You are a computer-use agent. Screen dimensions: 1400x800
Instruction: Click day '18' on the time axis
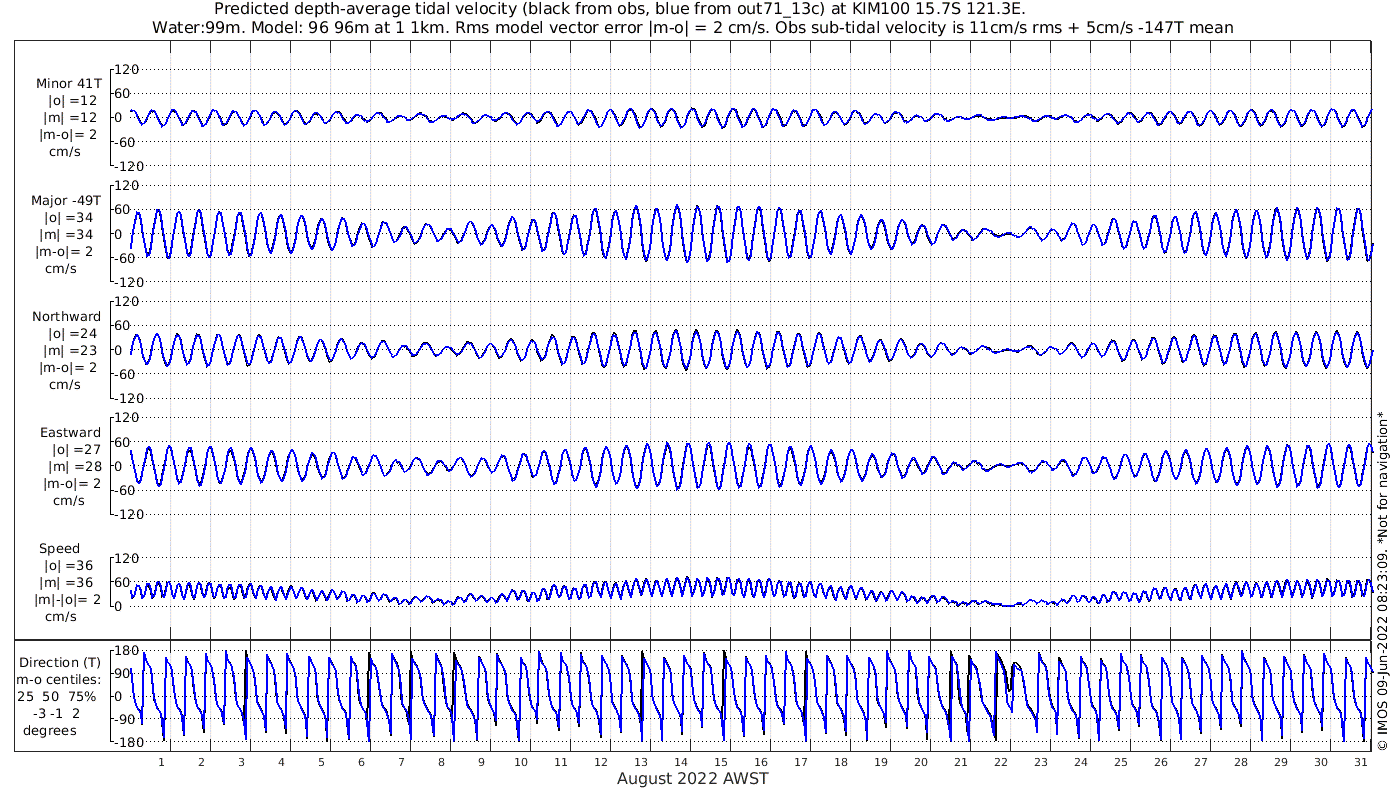pyautogui.click(x=841, y=762)
